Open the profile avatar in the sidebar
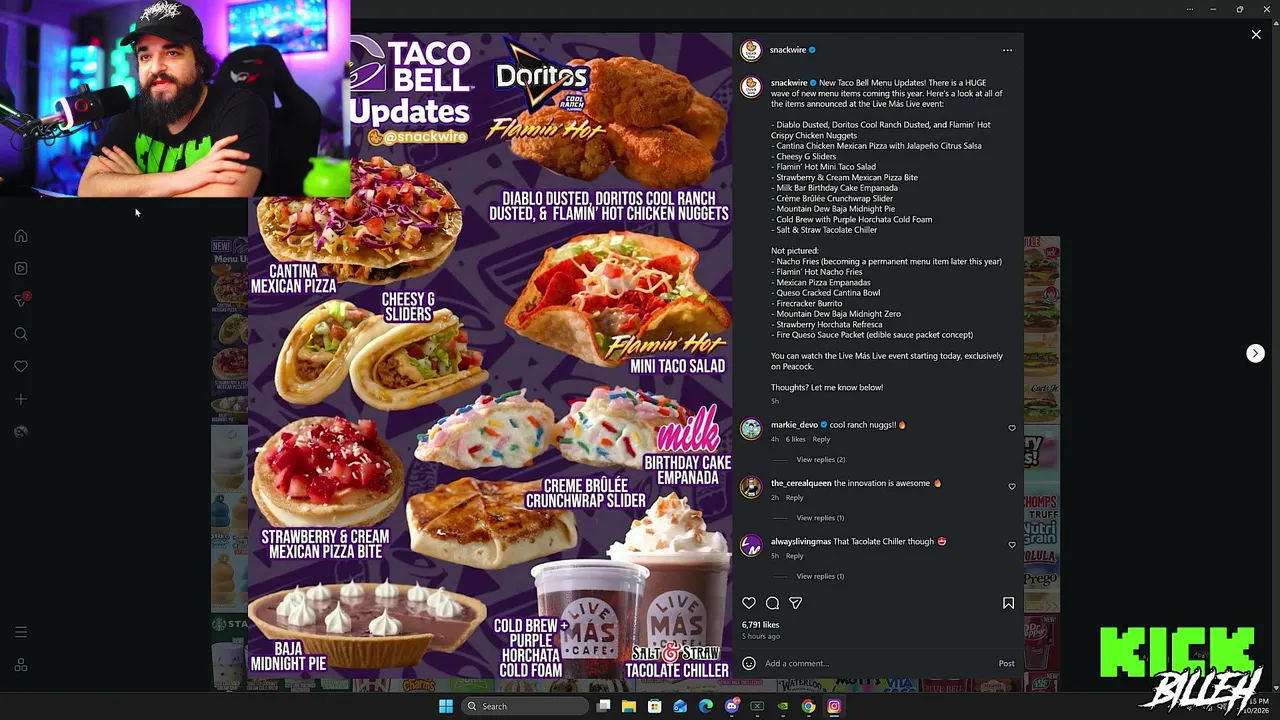The width and height of the screenshot is (1280, 720). [x=21, y=431]
